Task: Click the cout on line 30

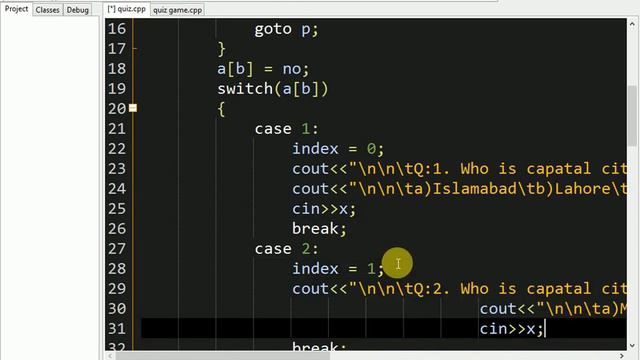Action: click(x=553, y=309)
